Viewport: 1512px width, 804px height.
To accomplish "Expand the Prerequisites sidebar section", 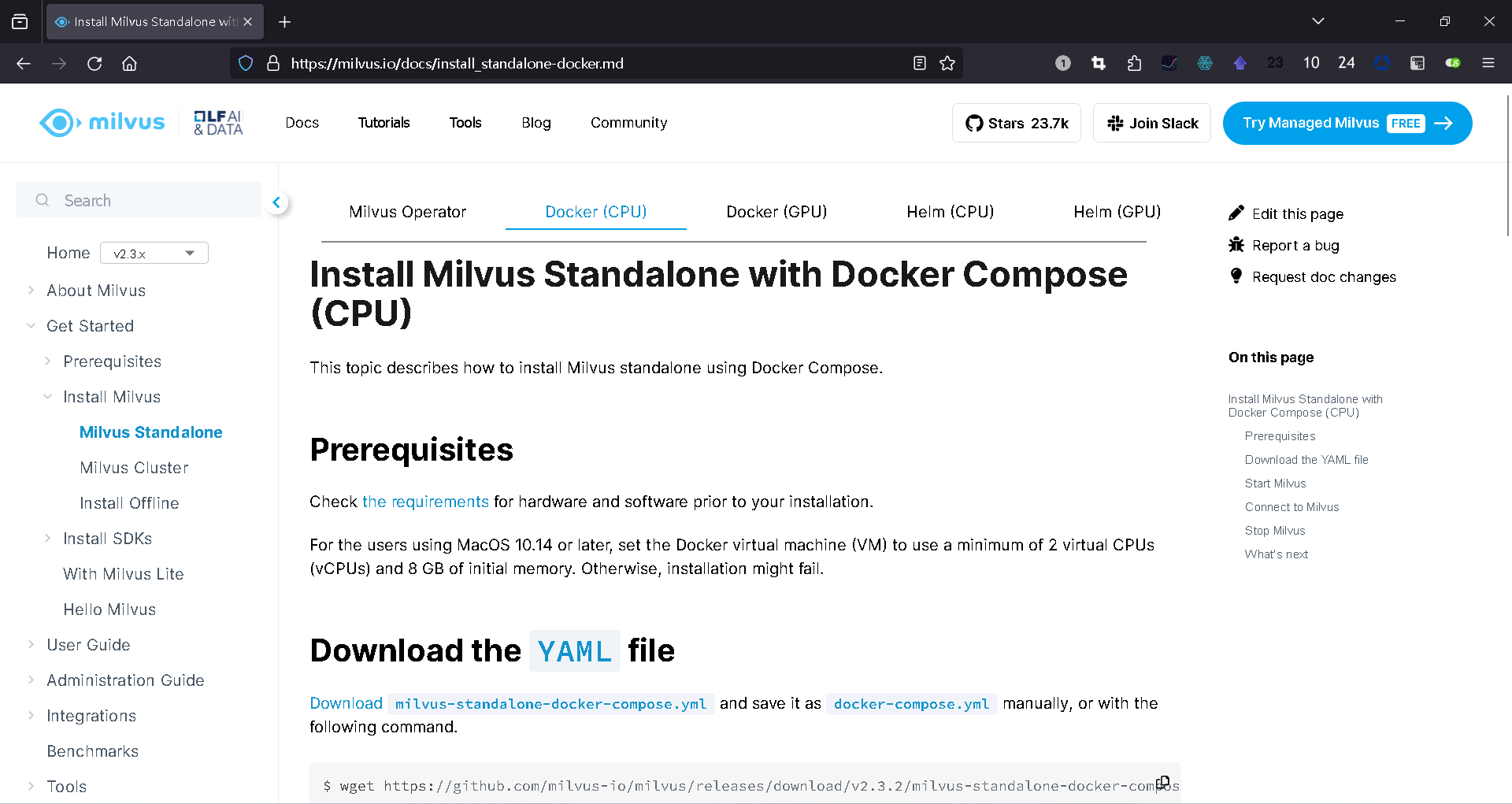I will coord(48,361).
